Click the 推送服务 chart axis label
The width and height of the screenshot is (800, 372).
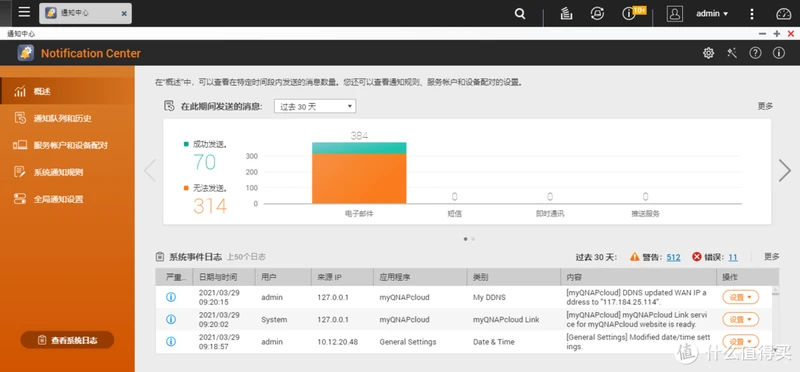coord(645,214)
